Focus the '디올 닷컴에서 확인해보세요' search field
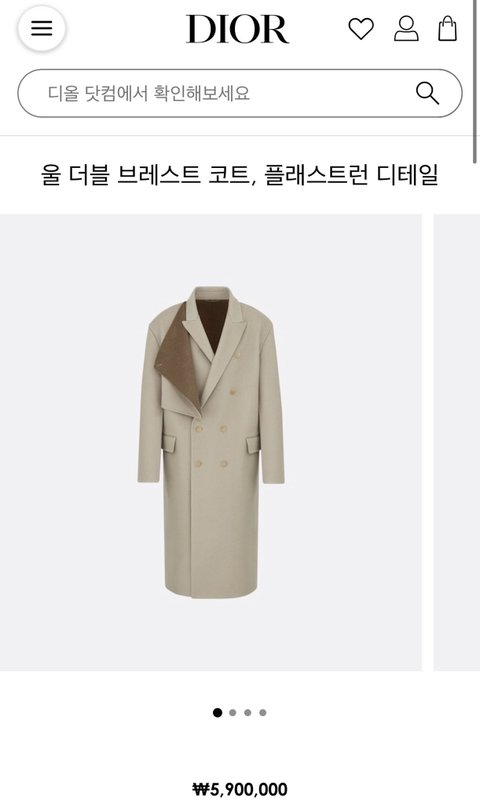Screen dimensions: 480x804 coord(240,93)
